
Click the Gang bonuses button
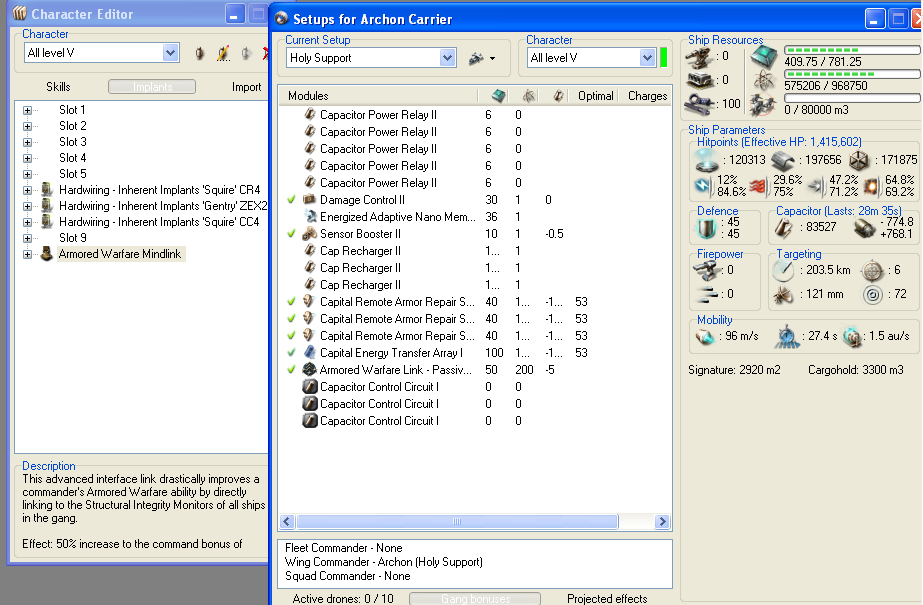point(474,599)
